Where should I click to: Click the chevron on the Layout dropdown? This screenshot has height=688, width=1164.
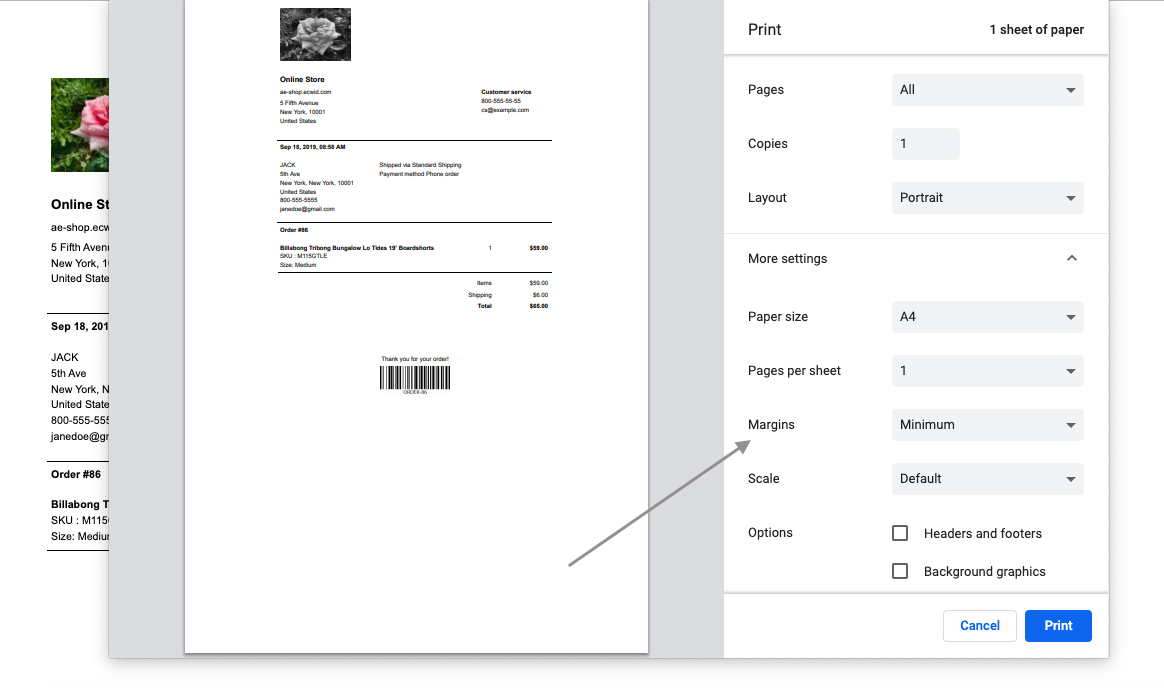1071,197
